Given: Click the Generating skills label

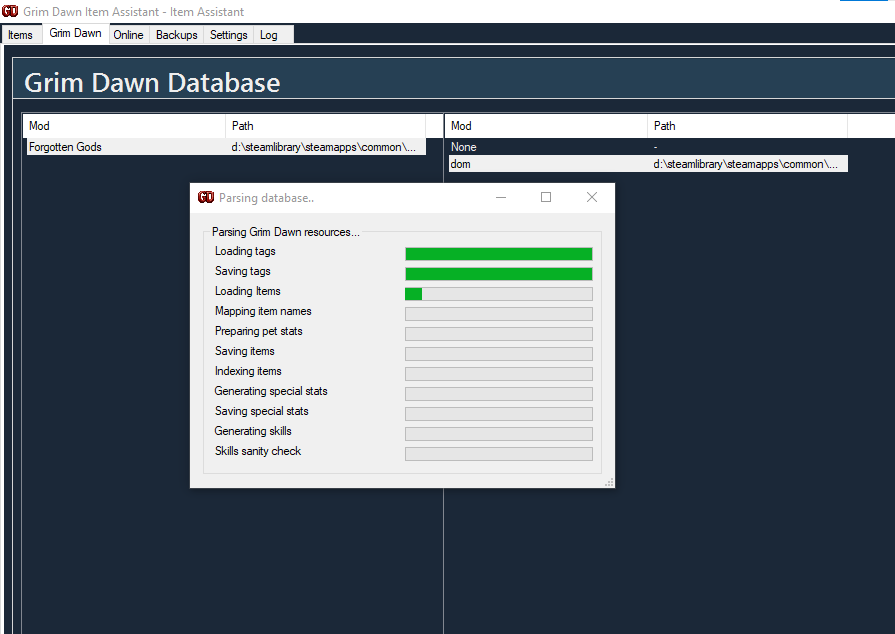Looking at the screenshot, I should click(x=253, y=431).
